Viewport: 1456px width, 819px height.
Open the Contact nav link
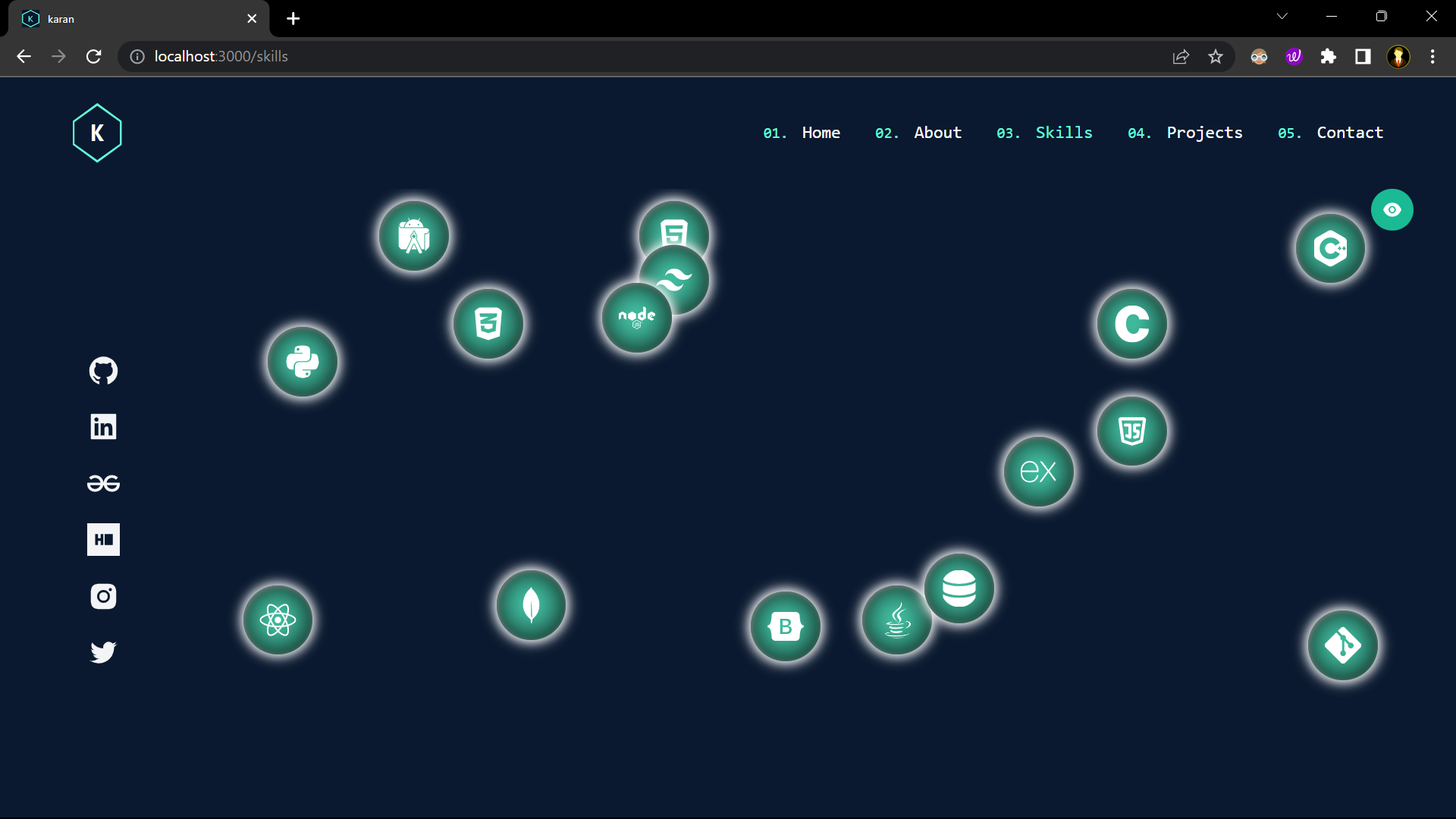pos(1349,133)
